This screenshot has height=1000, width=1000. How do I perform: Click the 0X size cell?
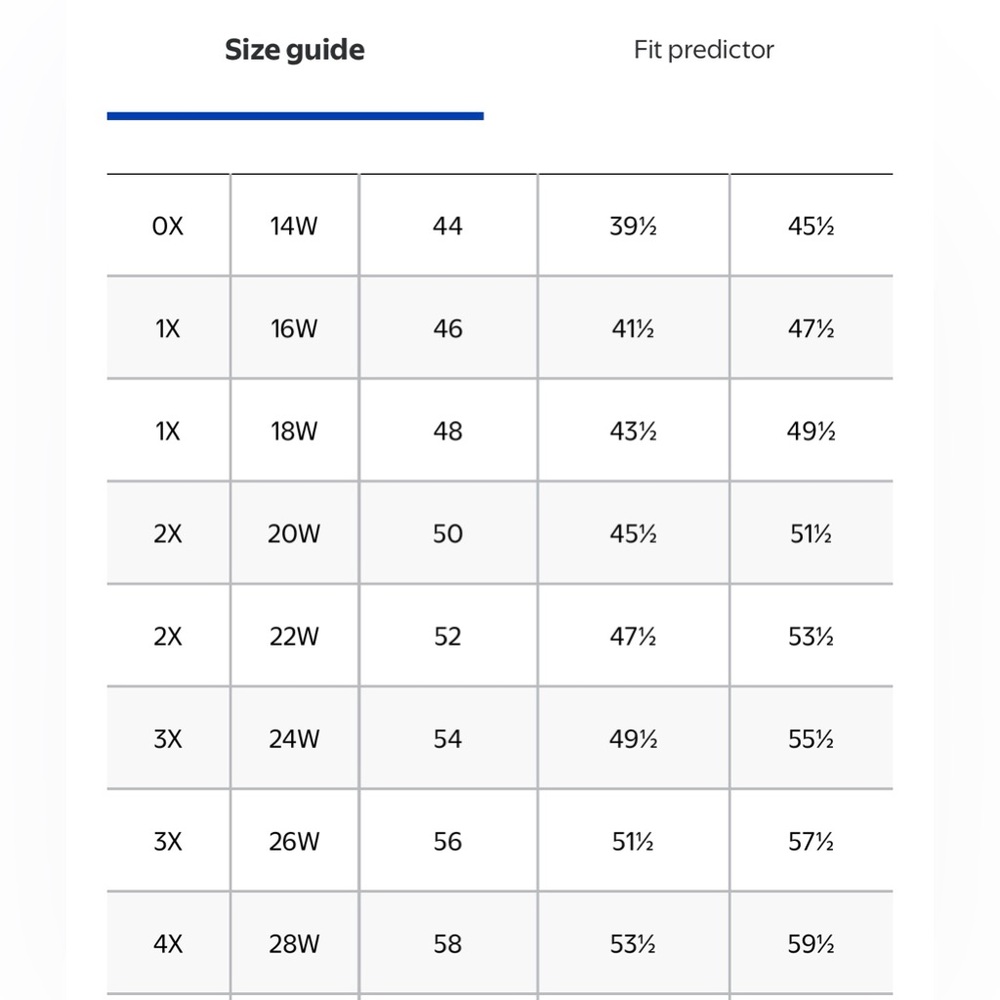[x=168, y=226]
